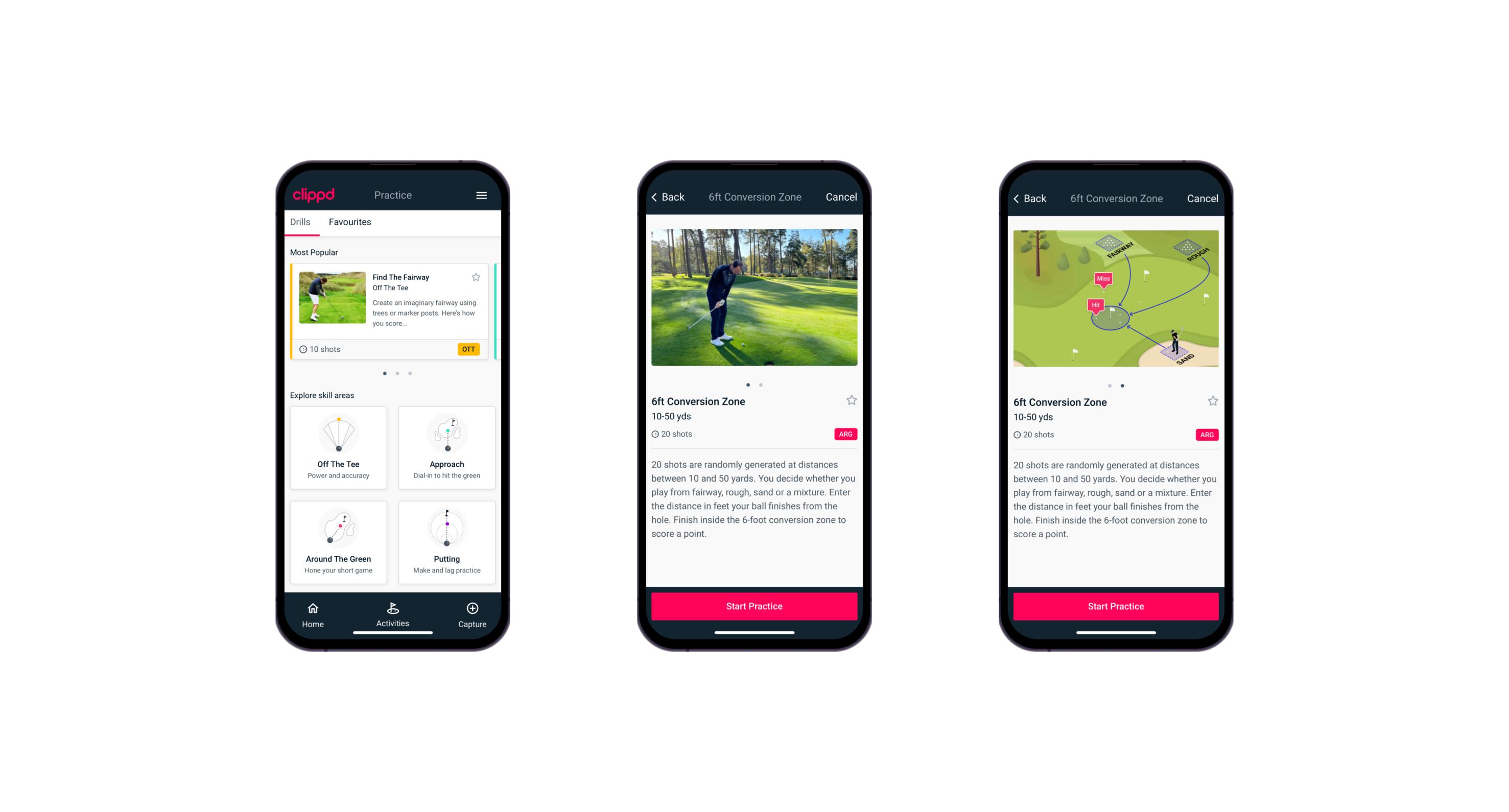
Task: Switch to the Drills tab
Action: click(300, 223)
